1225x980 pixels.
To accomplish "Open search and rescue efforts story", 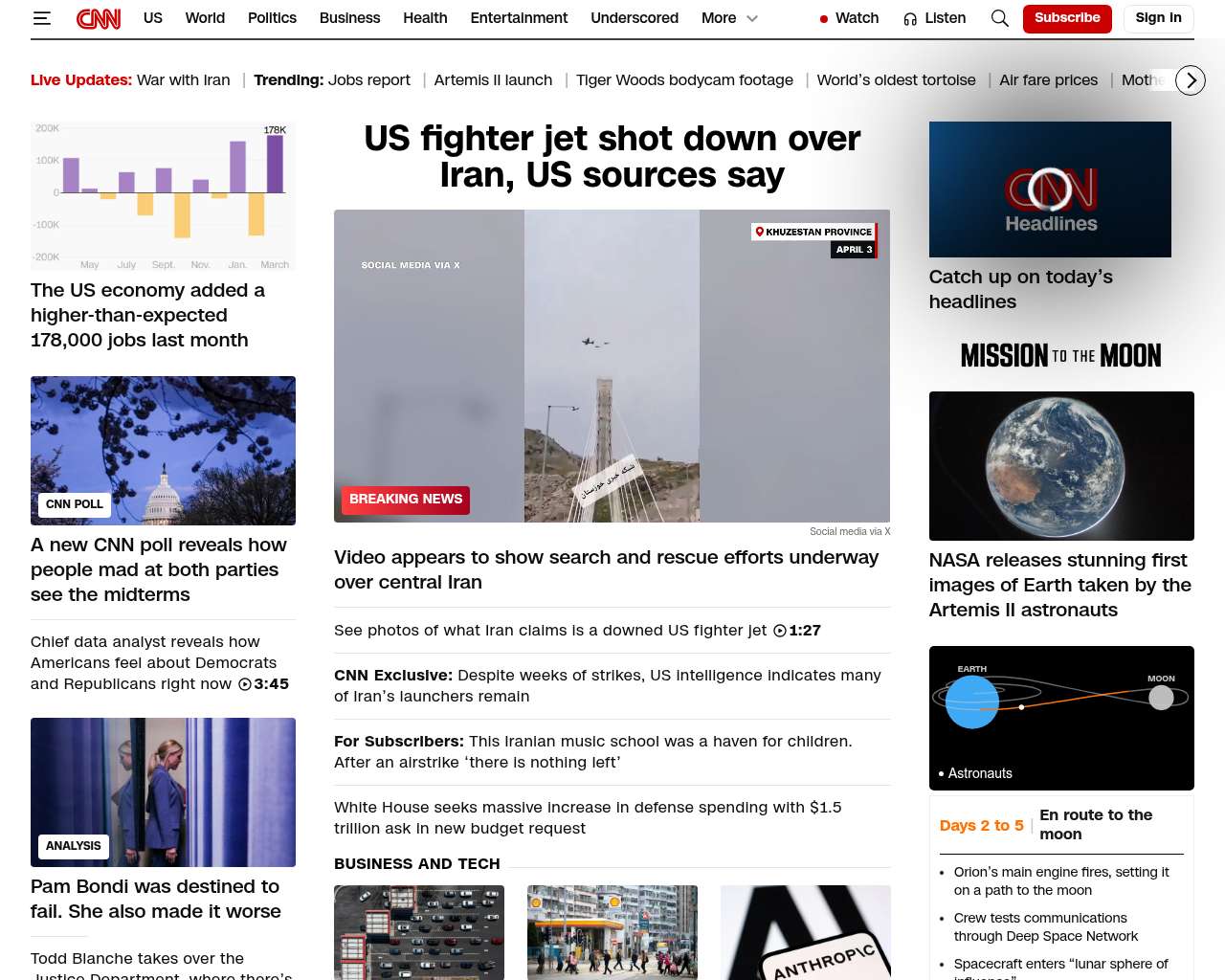I will pos(606,569).
